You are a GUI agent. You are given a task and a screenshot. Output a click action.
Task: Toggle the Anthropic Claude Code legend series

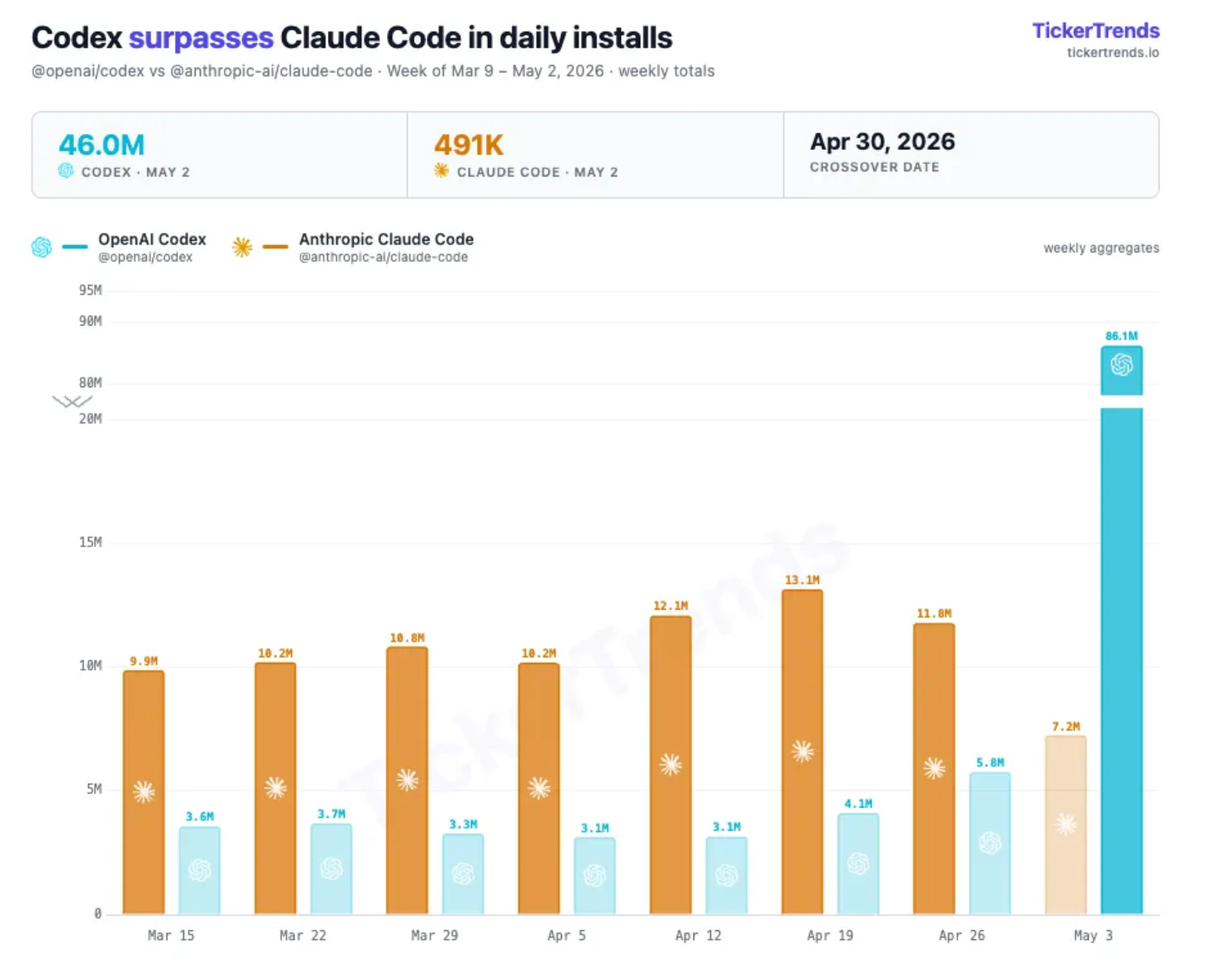[386, 246]
